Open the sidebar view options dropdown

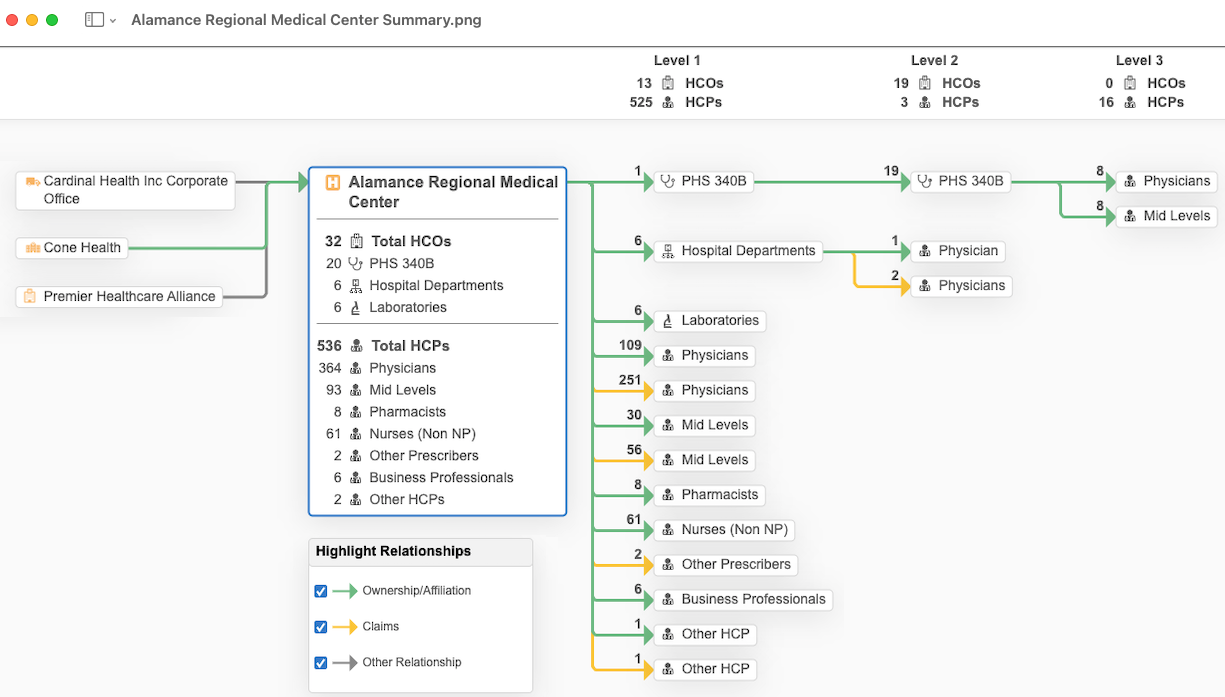tap(101, 20)
